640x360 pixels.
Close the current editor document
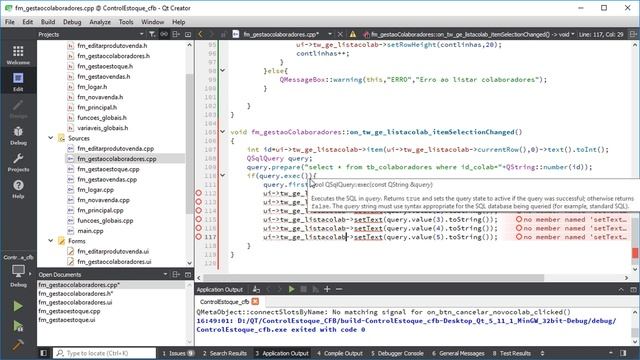pos(340,34)
